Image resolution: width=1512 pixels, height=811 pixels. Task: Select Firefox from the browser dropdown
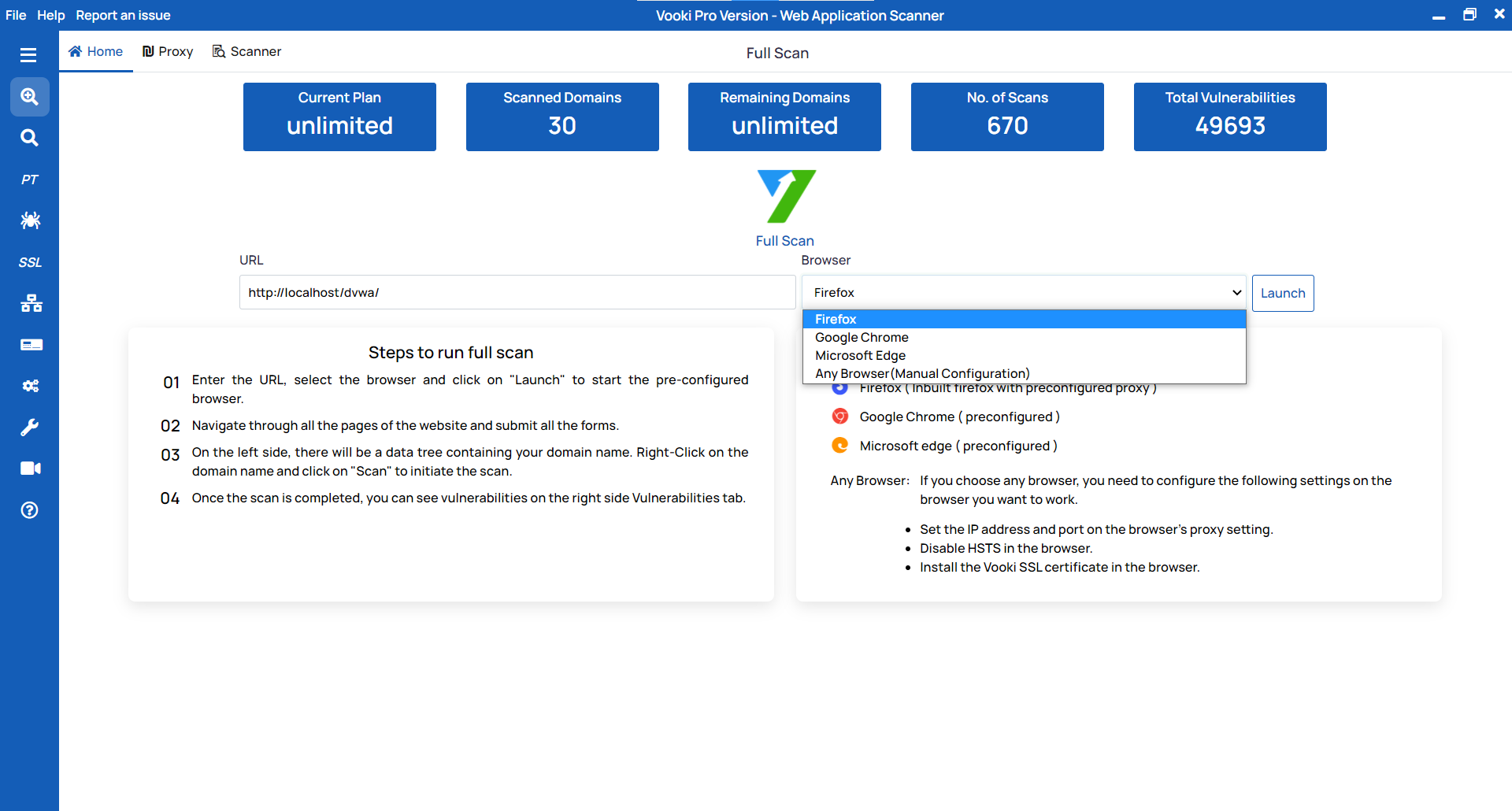[1024, 319]
